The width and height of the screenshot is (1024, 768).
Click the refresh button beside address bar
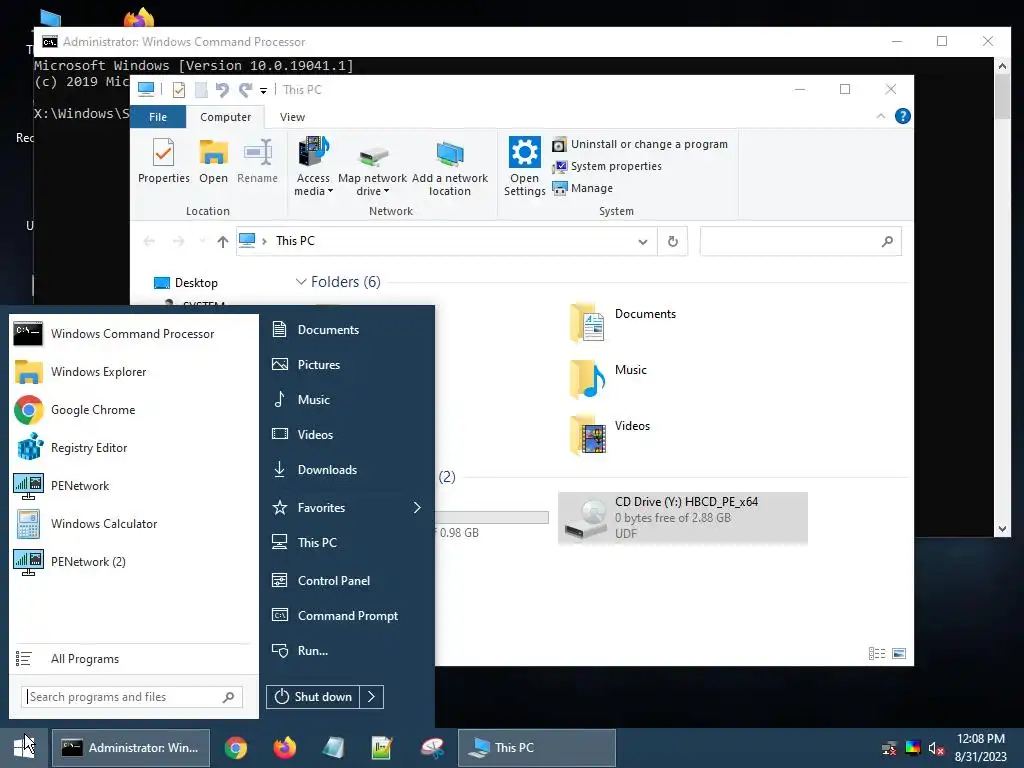(x=673, y=242)
